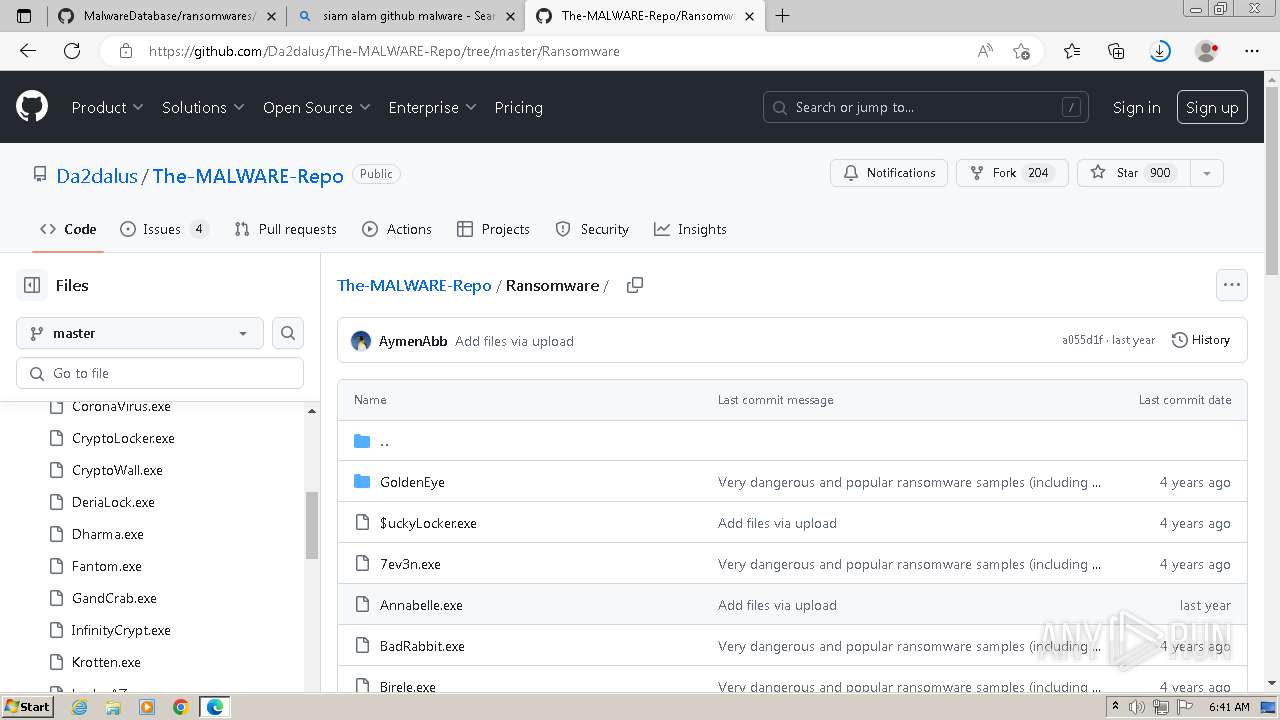This screenshot has width=1280, height=720.
Task: Click Sign in
Action: [x=1137, y=107]
